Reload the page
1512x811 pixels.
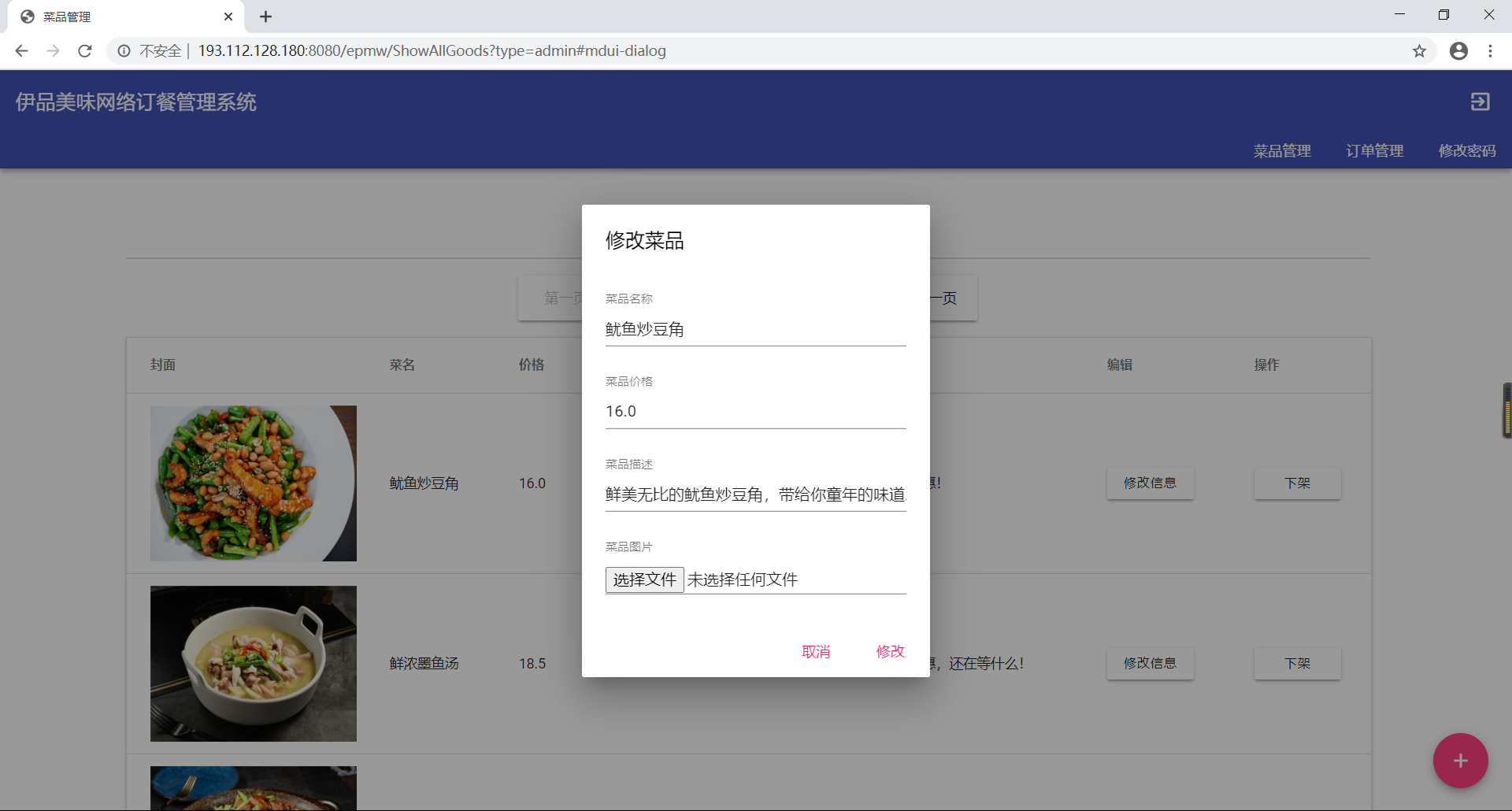[85, 50]
